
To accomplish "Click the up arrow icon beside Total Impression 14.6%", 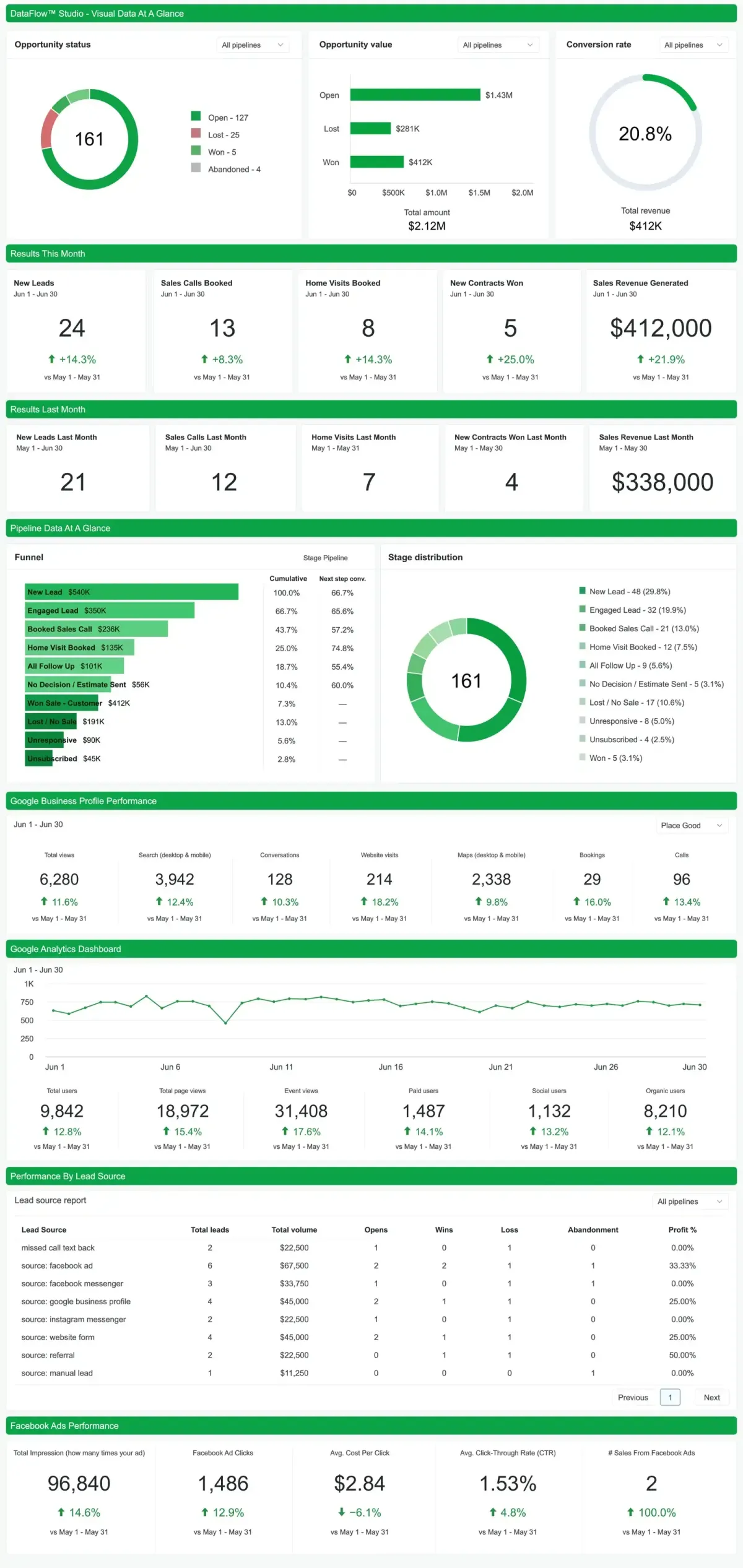I will (61, 1512).
